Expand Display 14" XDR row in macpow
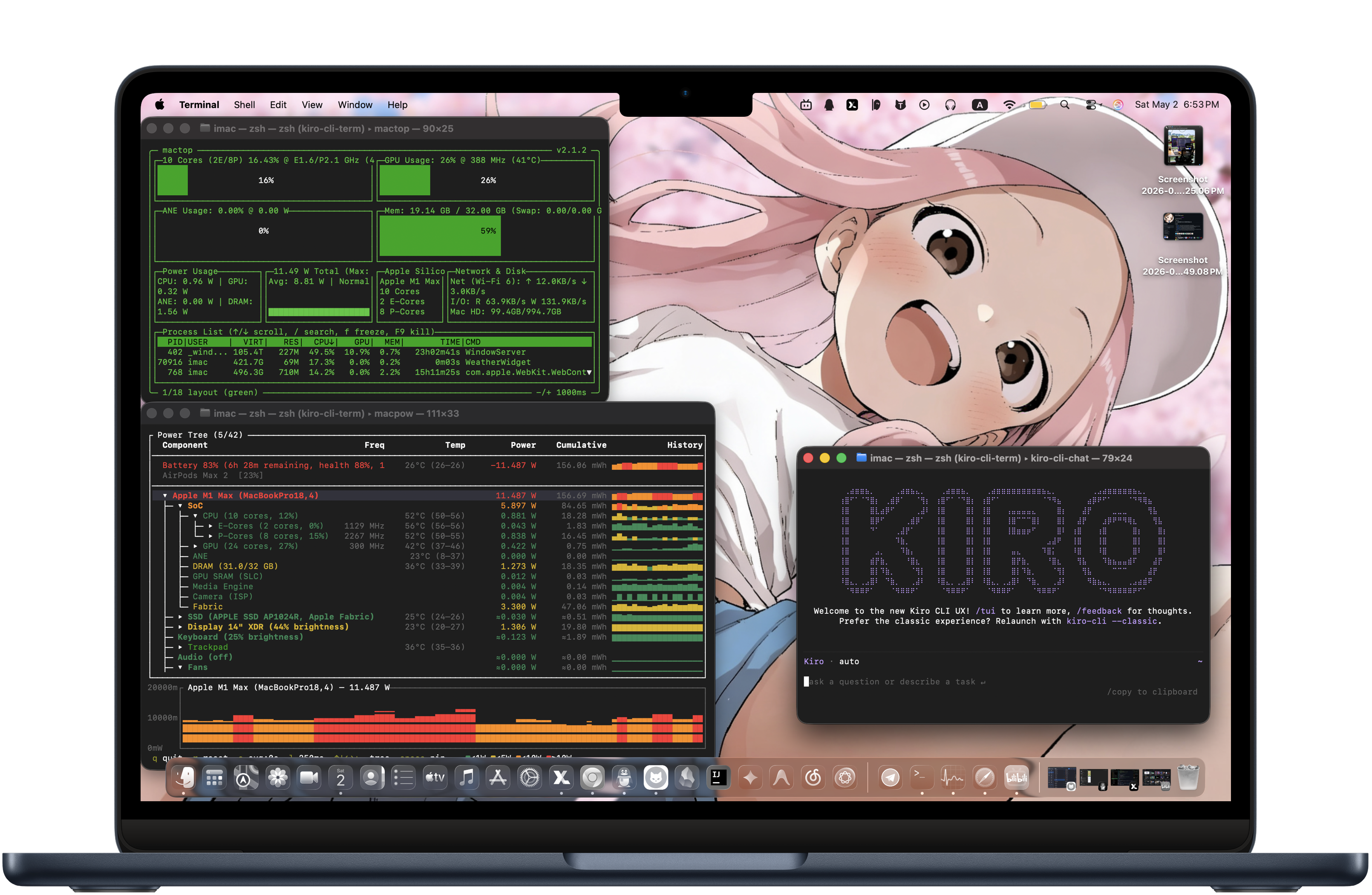 pyautogui.click(x=180, y=627)
